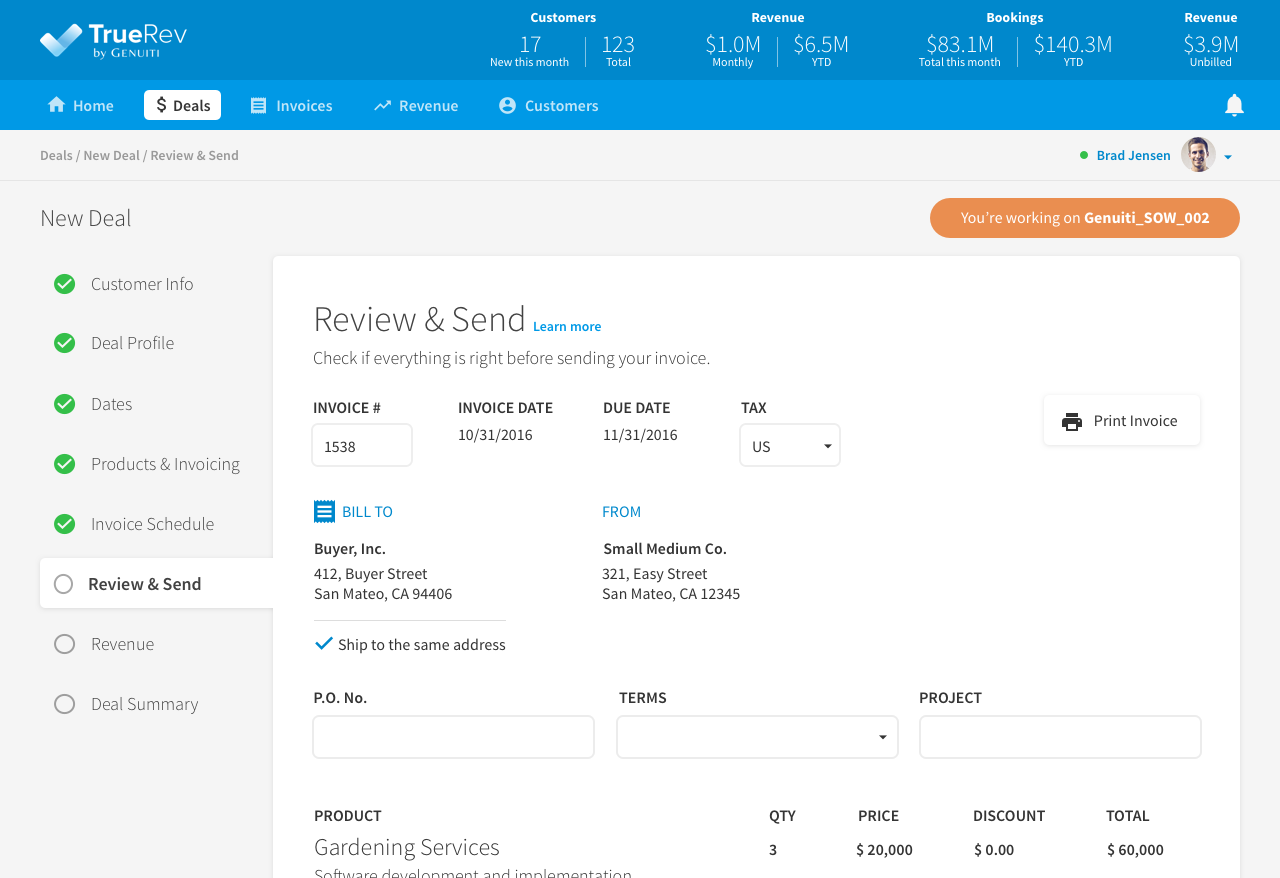Click the Brad Jensen name link
The width and height of the screenshot is (1280, 878).
point(1133,155)
